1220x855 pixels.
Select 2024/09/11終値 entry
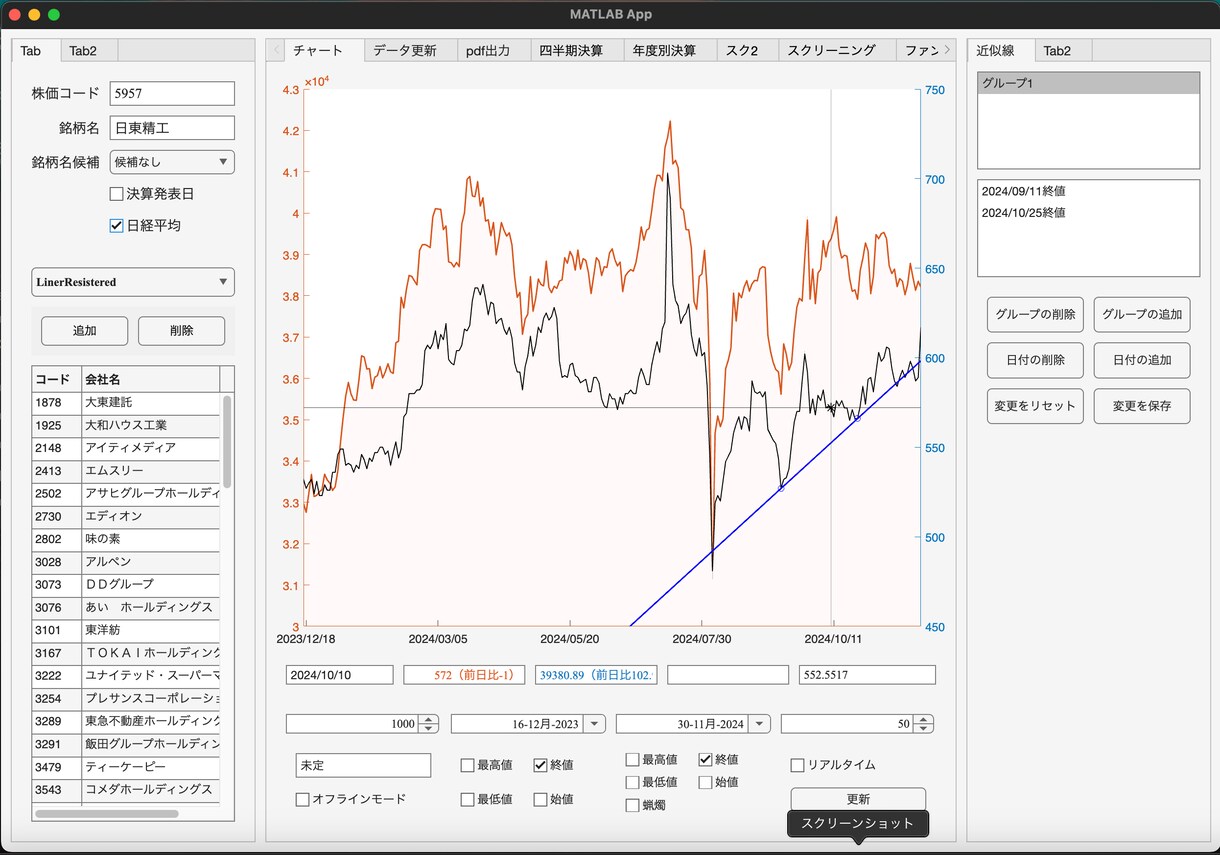click(1088, 190)
